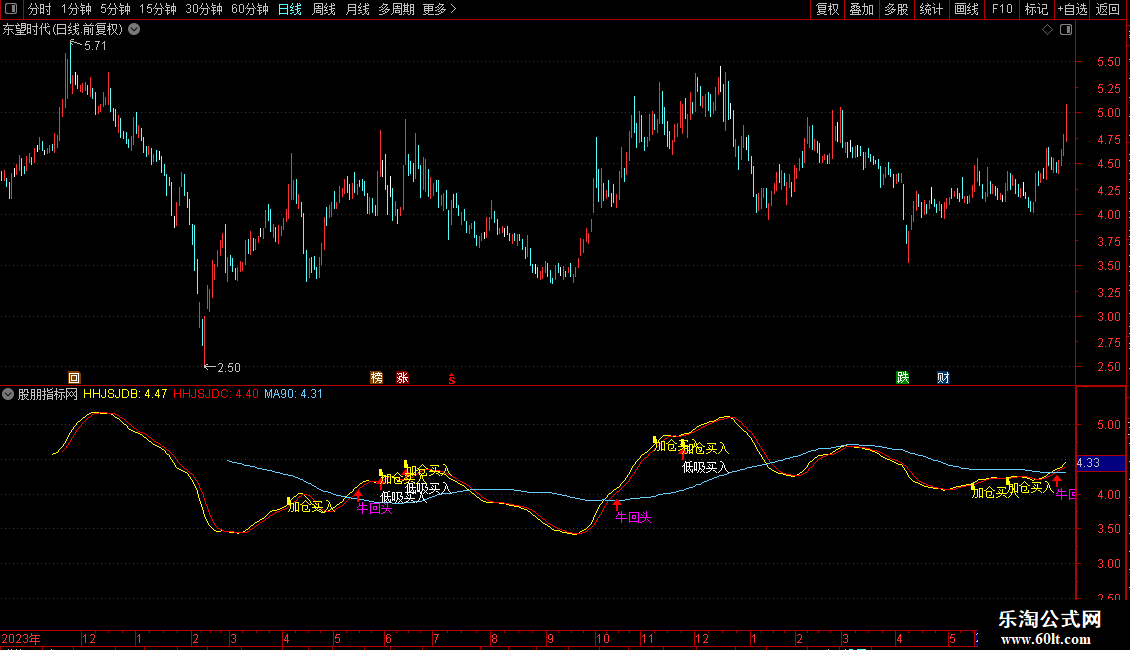Click the 涨 marker icon

pyautogui.click(x=402, y=378)
